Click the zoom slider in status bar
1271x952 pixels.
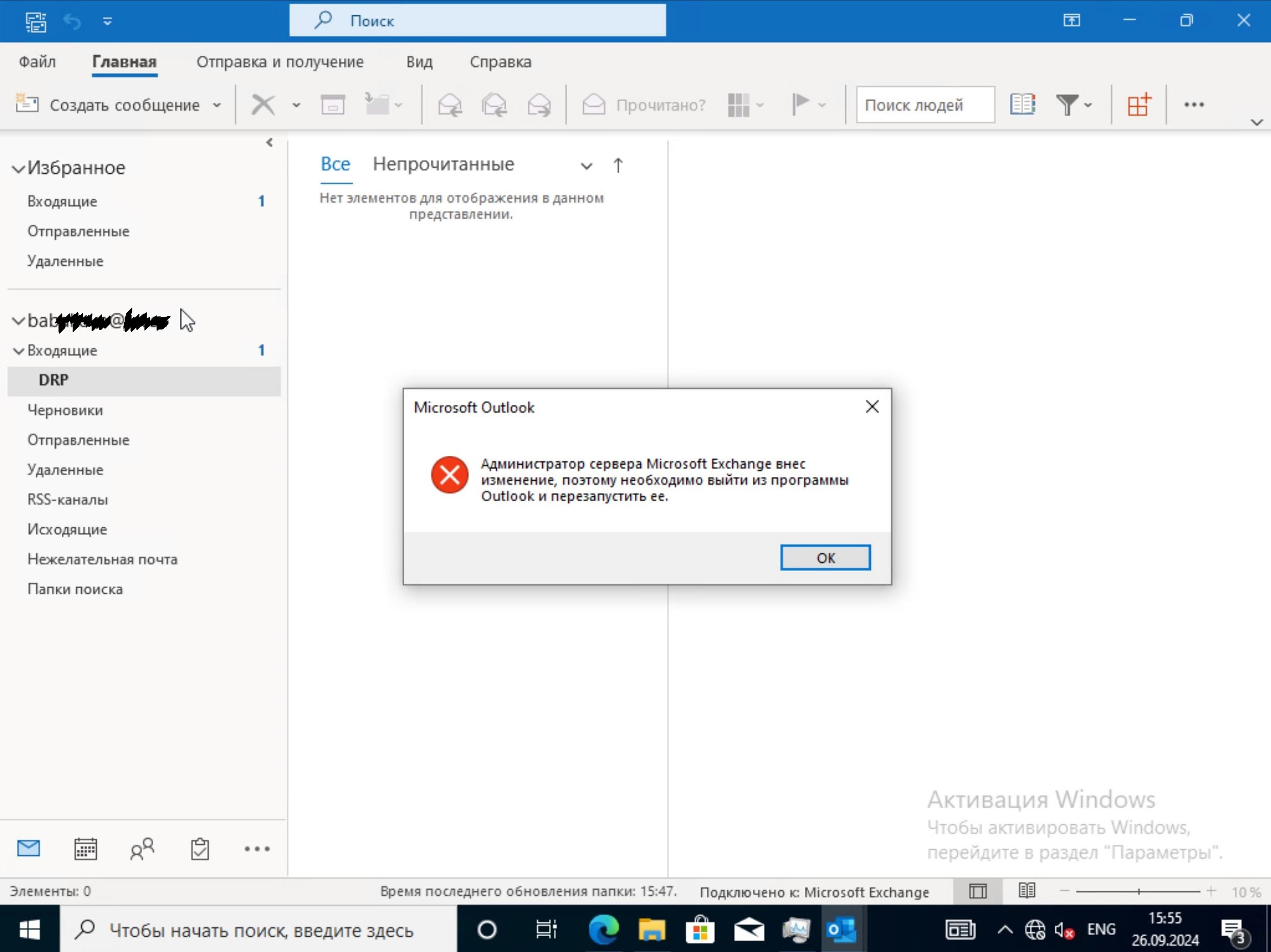1138,891
